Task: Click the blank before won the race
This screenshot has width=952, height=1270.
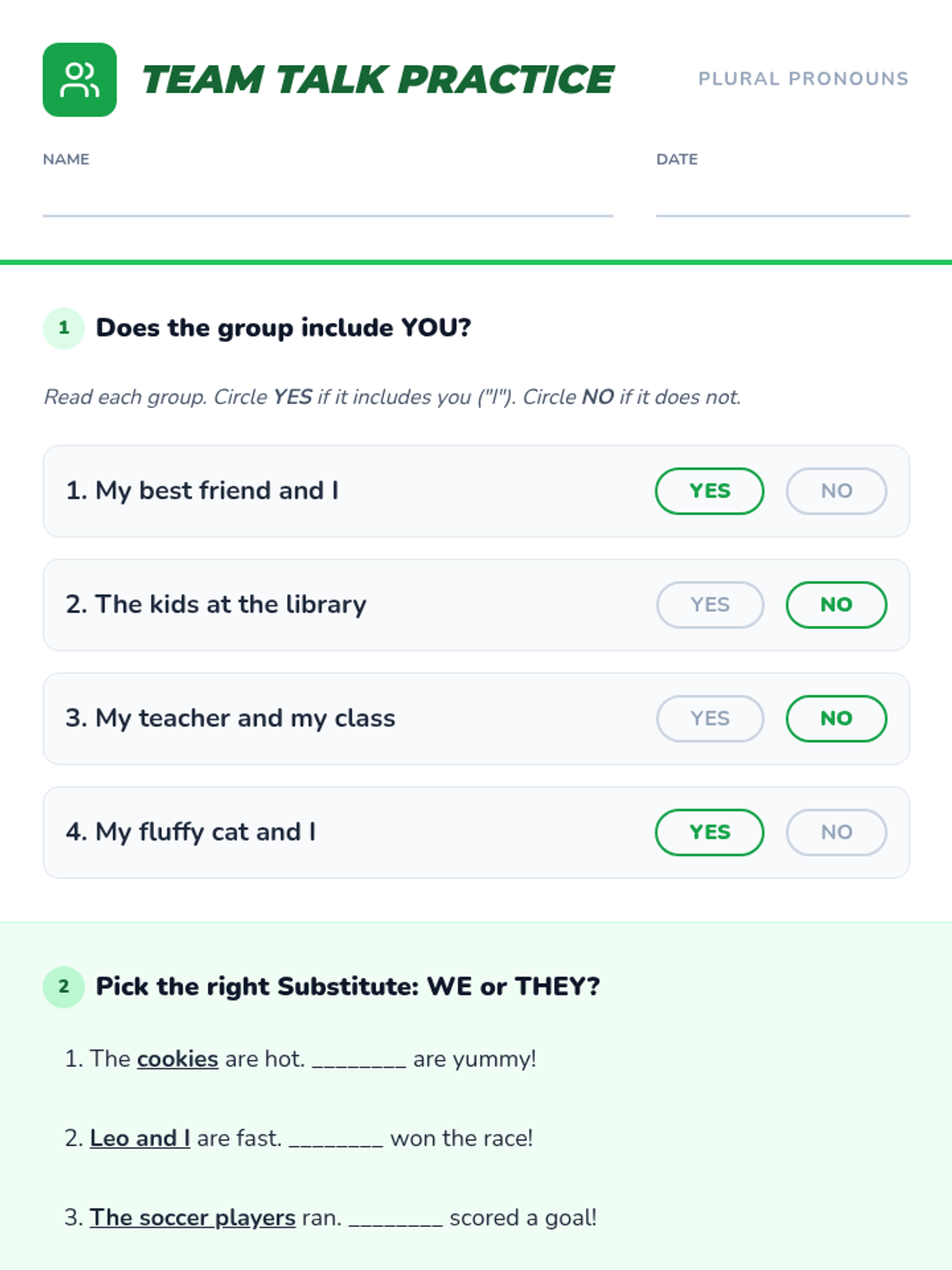Action: (336, 1140)
